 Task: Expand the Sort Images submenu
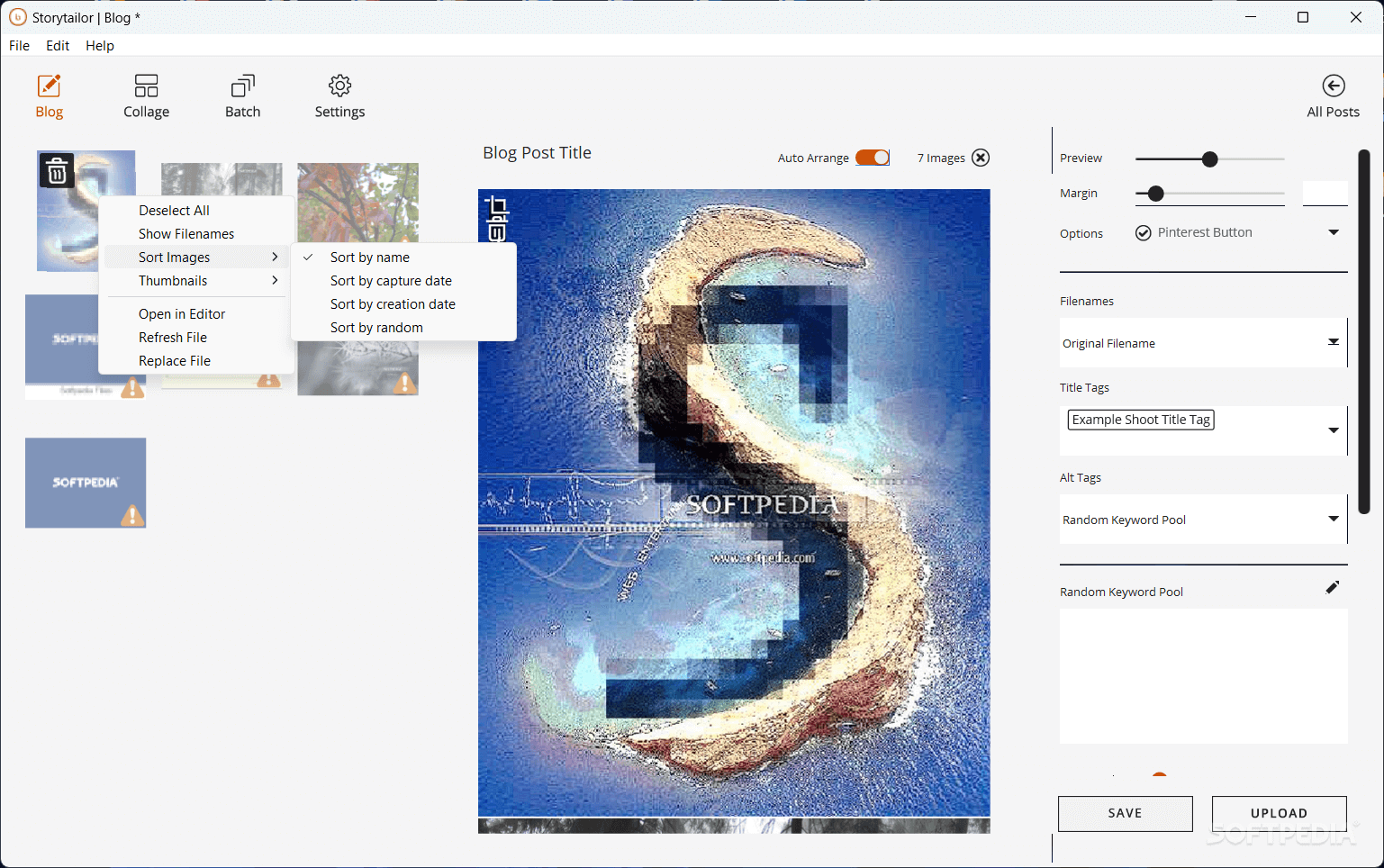coord(197,258)
